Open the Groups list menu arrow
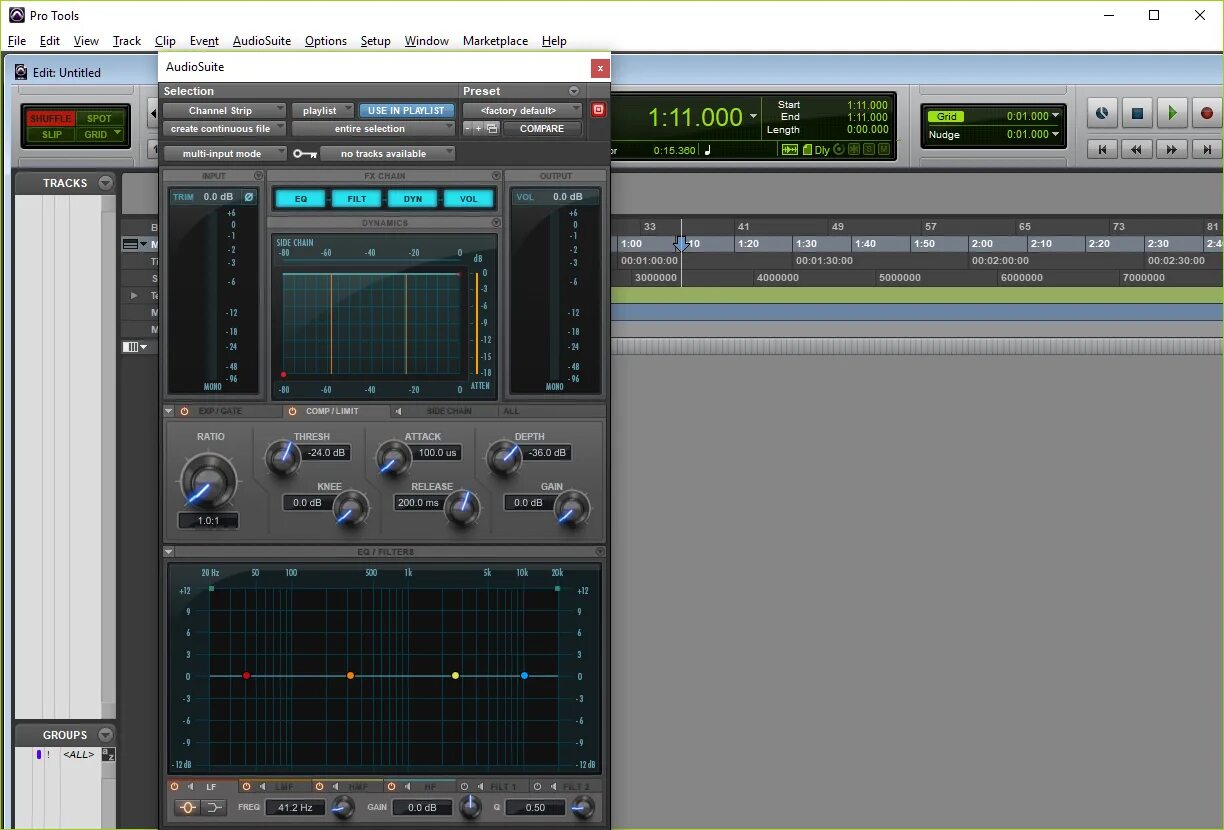The height and width of the screenshot is (830, 1224). 106,735
